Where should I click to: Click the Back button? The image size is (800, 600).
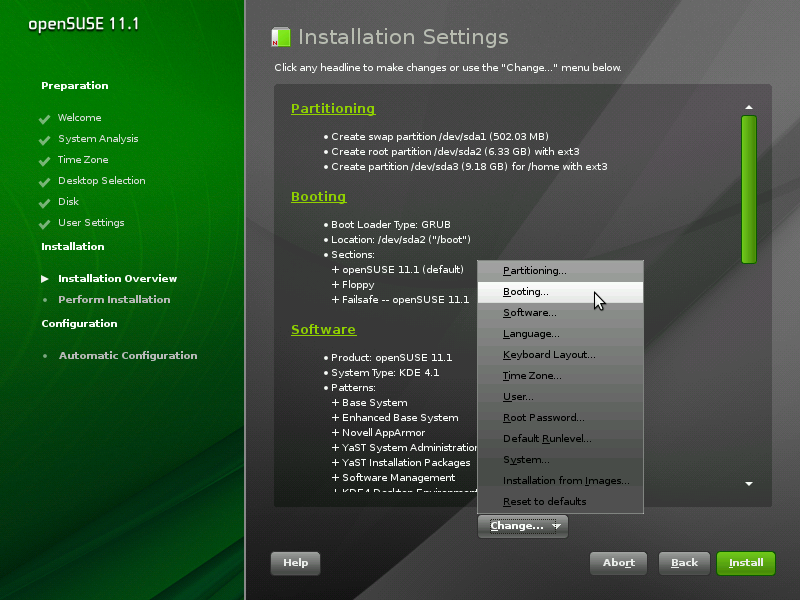coord(684,563)
